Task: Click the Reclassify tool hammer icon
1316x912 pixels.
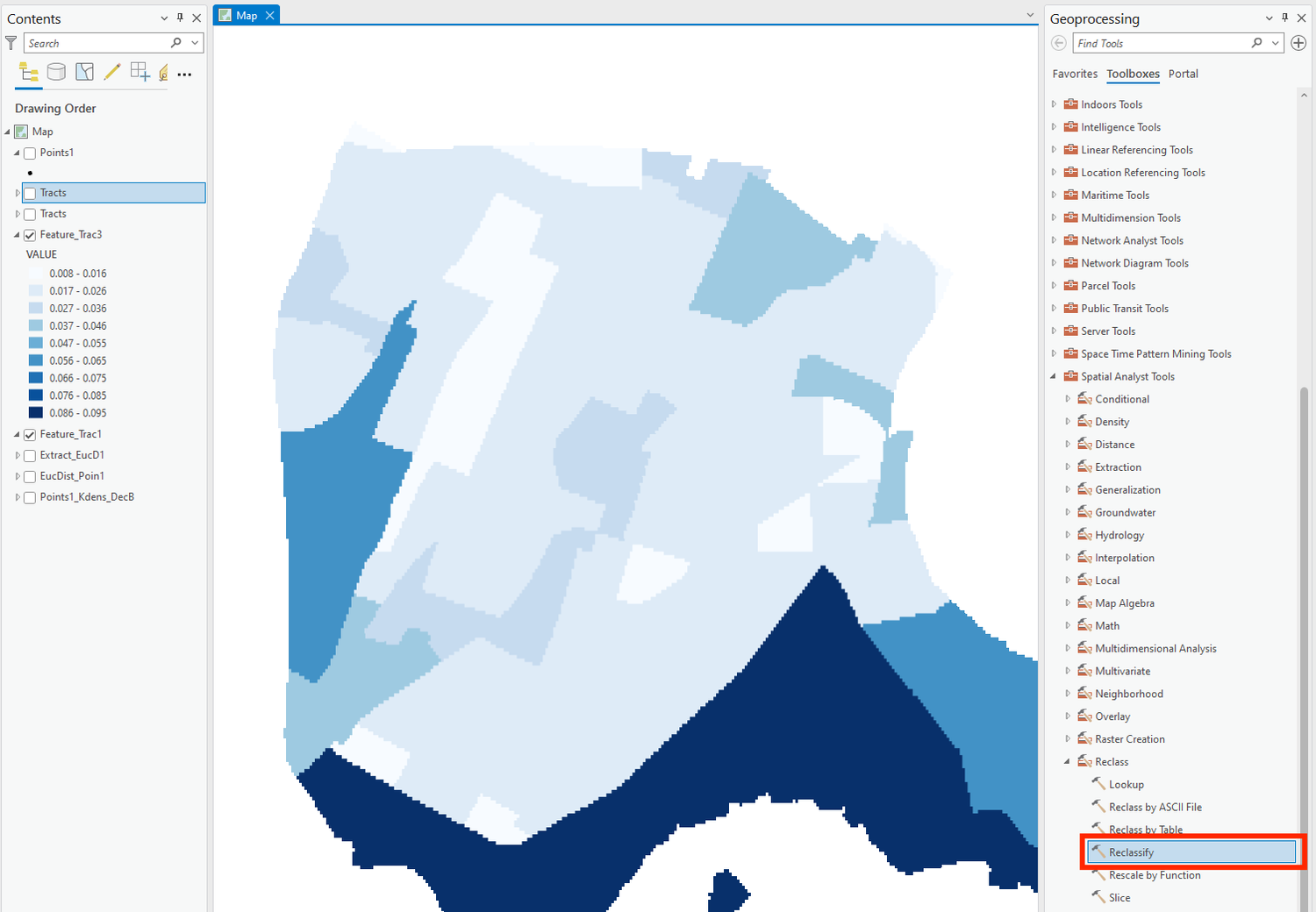Action: pyautogui.click(x=1098, y=851)
